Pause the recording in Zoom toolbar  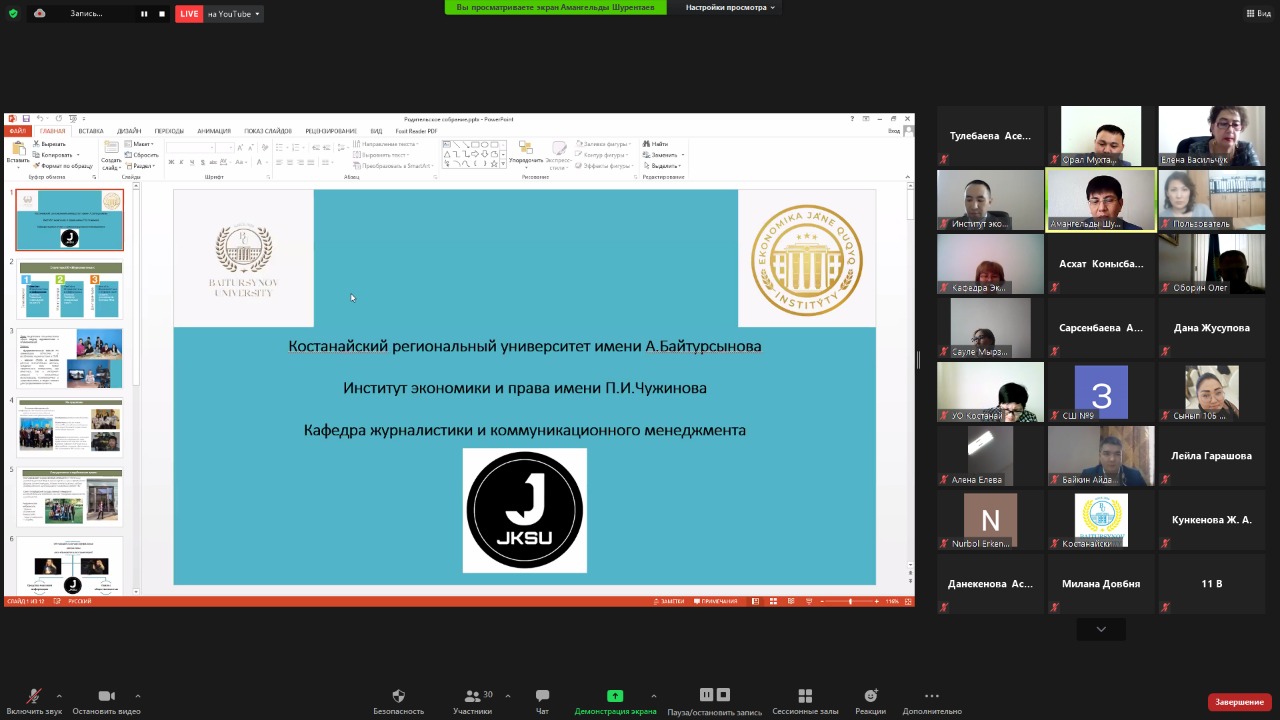(x=706, y=695)
